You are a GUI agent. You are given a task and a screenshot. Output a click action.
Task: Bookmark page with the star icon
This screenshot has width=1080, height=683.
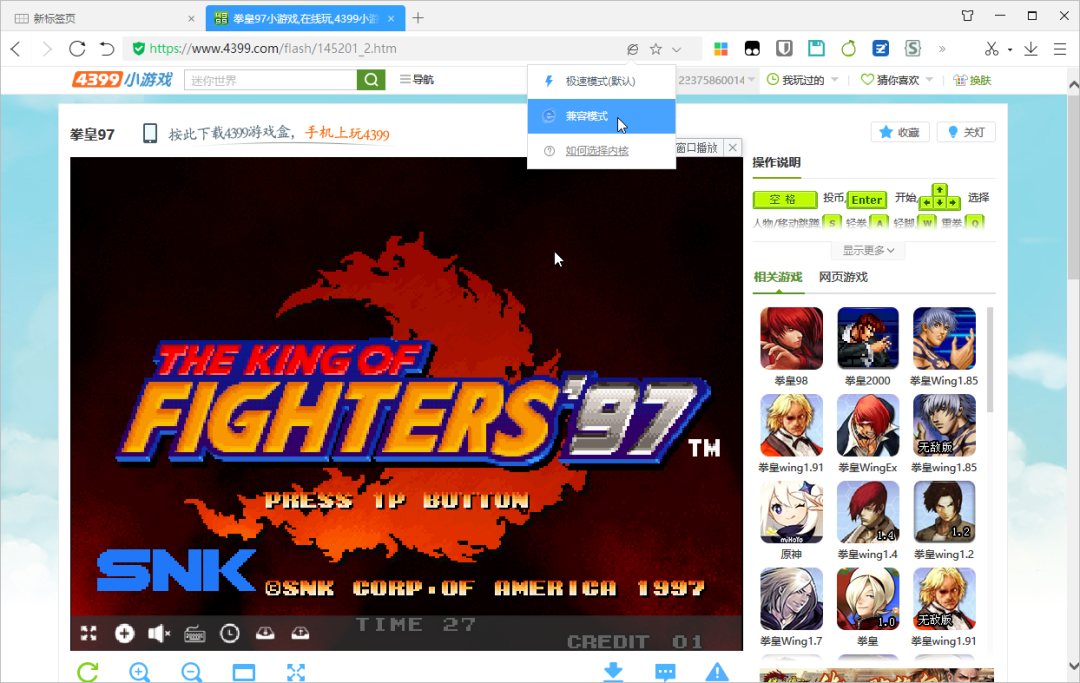click(x=656, y=49)
